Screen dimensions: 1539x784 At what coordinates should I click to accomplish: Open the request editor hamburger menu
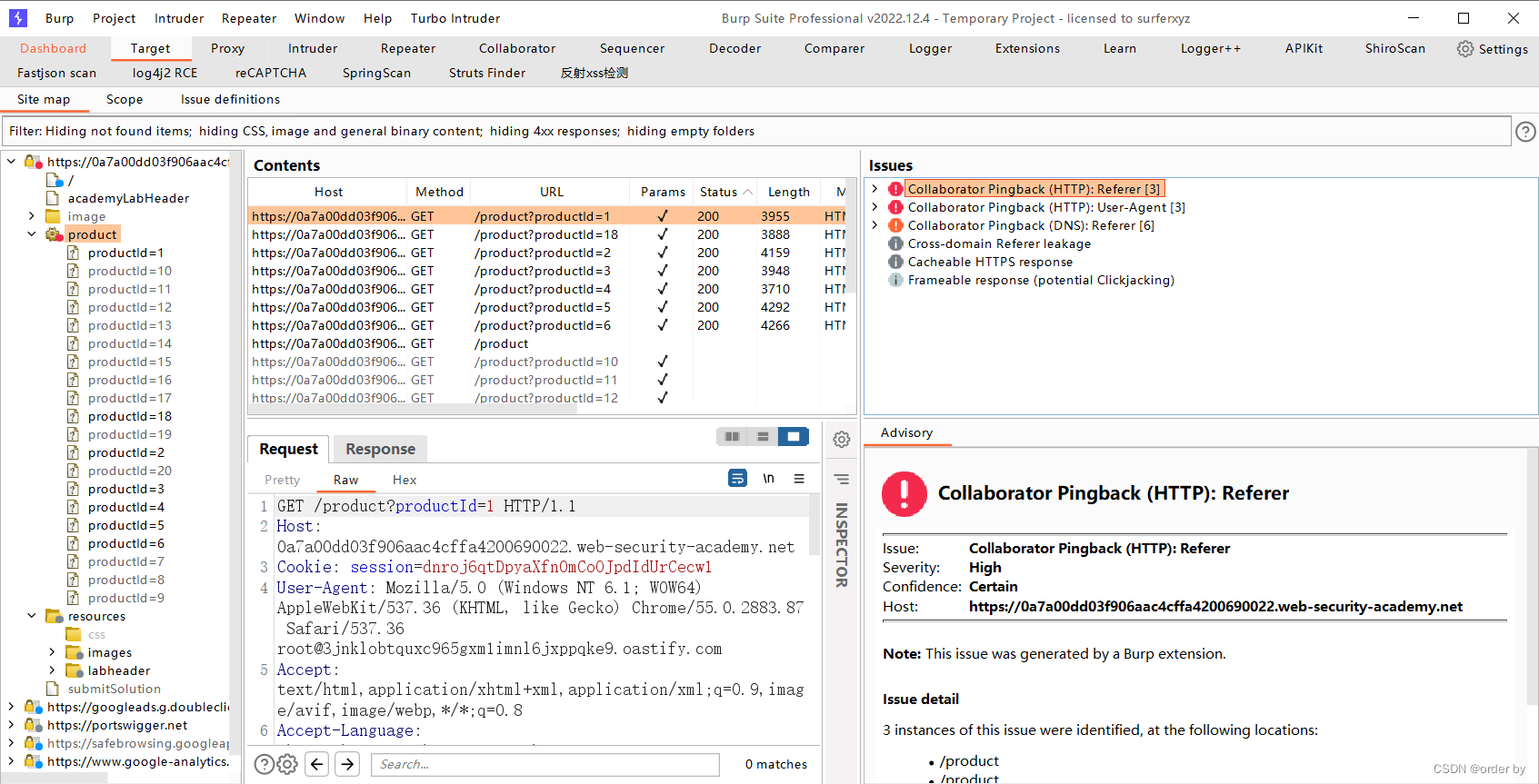click(x=799, y=479)
